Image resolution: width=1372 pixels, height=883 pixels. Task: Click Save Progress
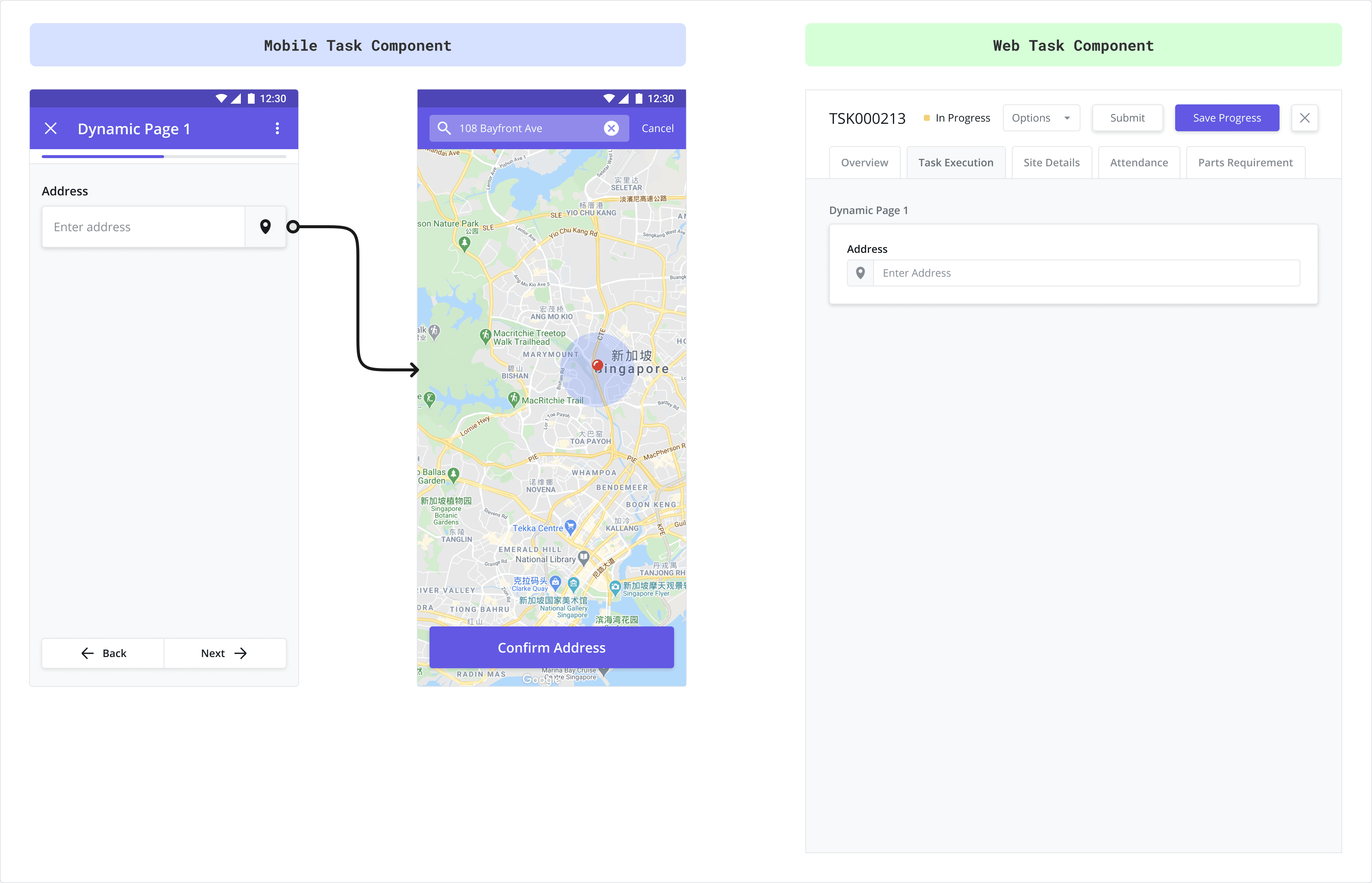click(1227, 117)
